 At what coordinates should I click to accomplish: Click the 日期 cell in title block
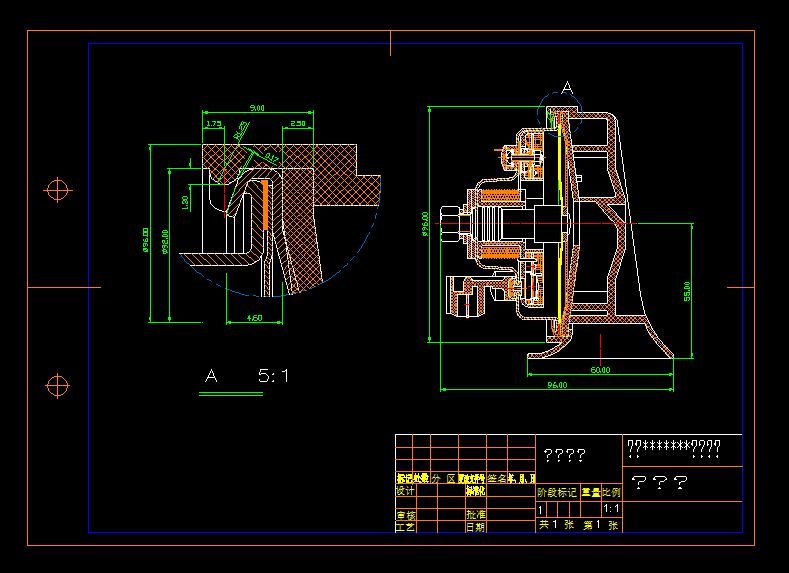[475, 527]
